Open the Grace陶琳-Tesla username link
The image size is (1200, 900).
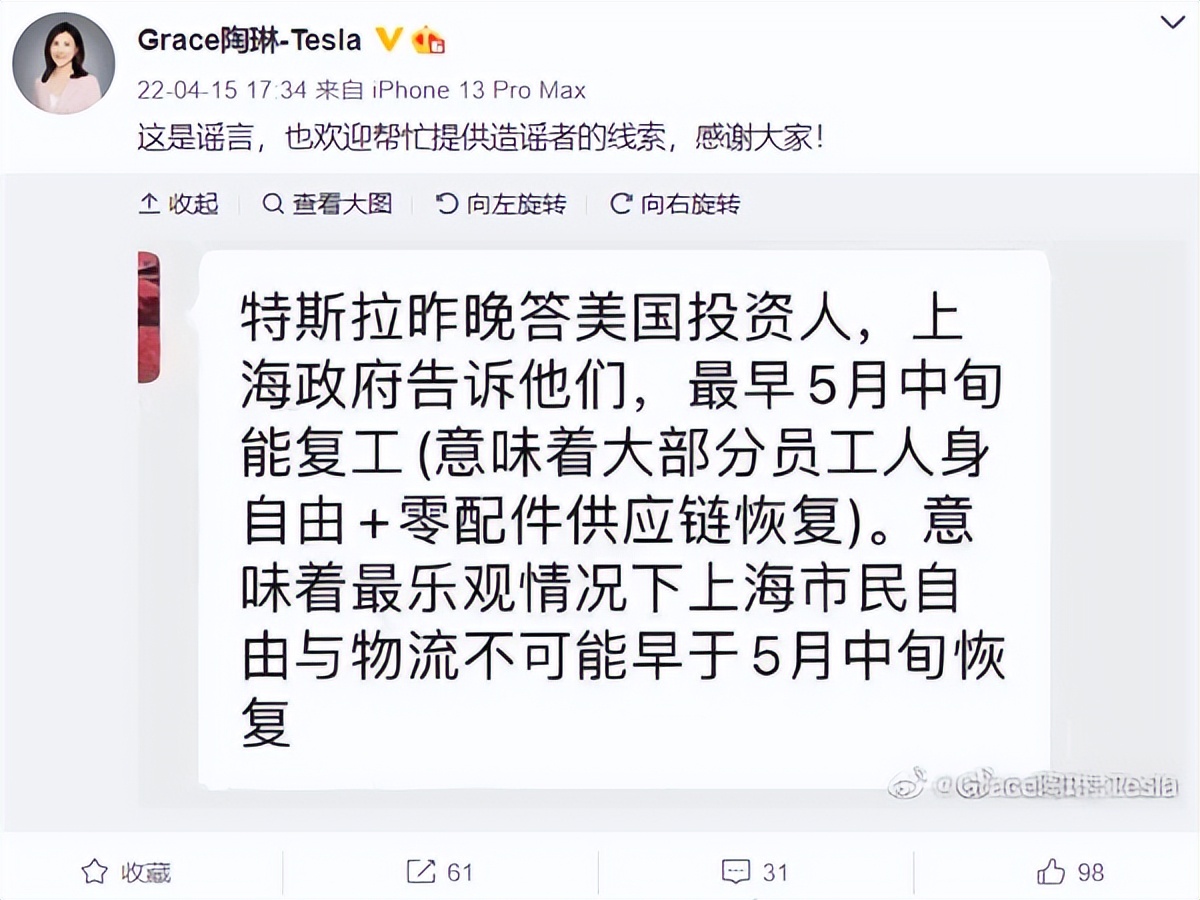tap(249, 40)
